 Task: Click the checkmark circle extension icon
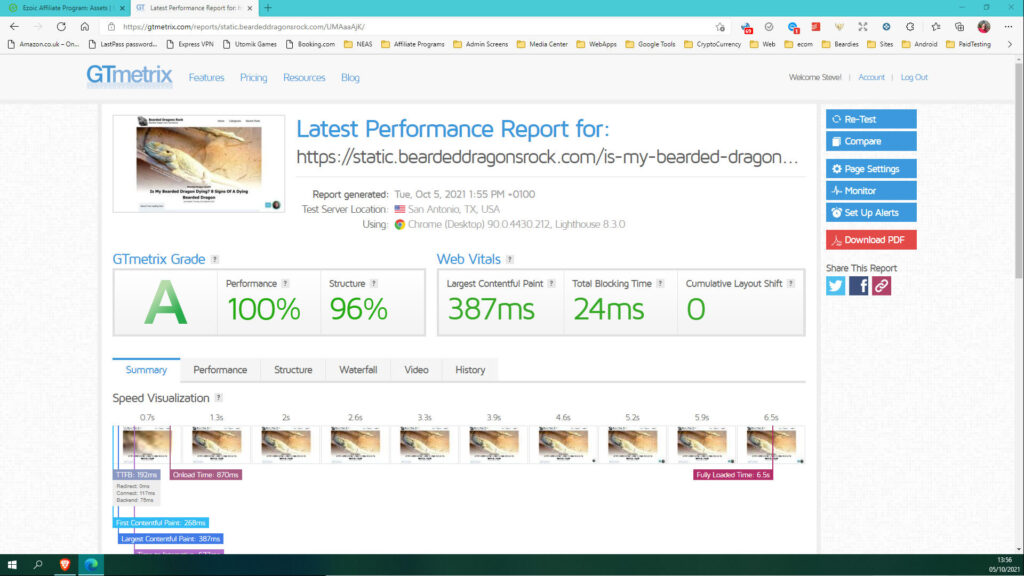click(769, 27)
